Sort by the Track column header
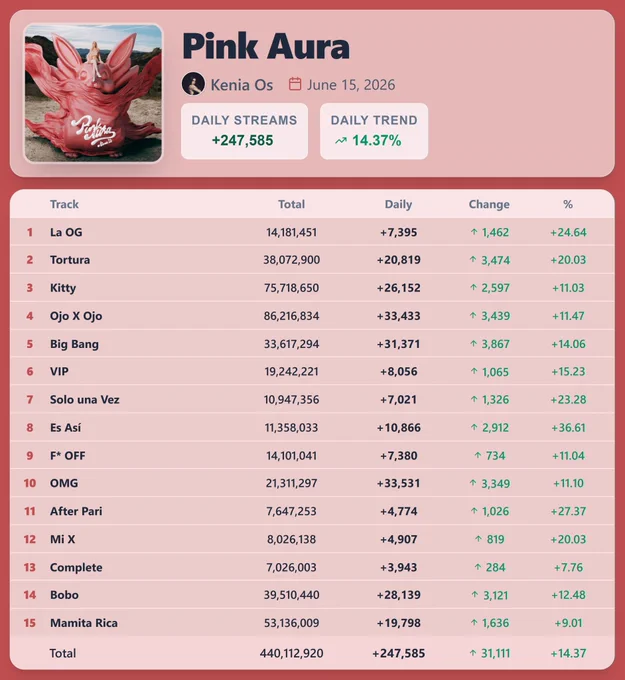 64,204
